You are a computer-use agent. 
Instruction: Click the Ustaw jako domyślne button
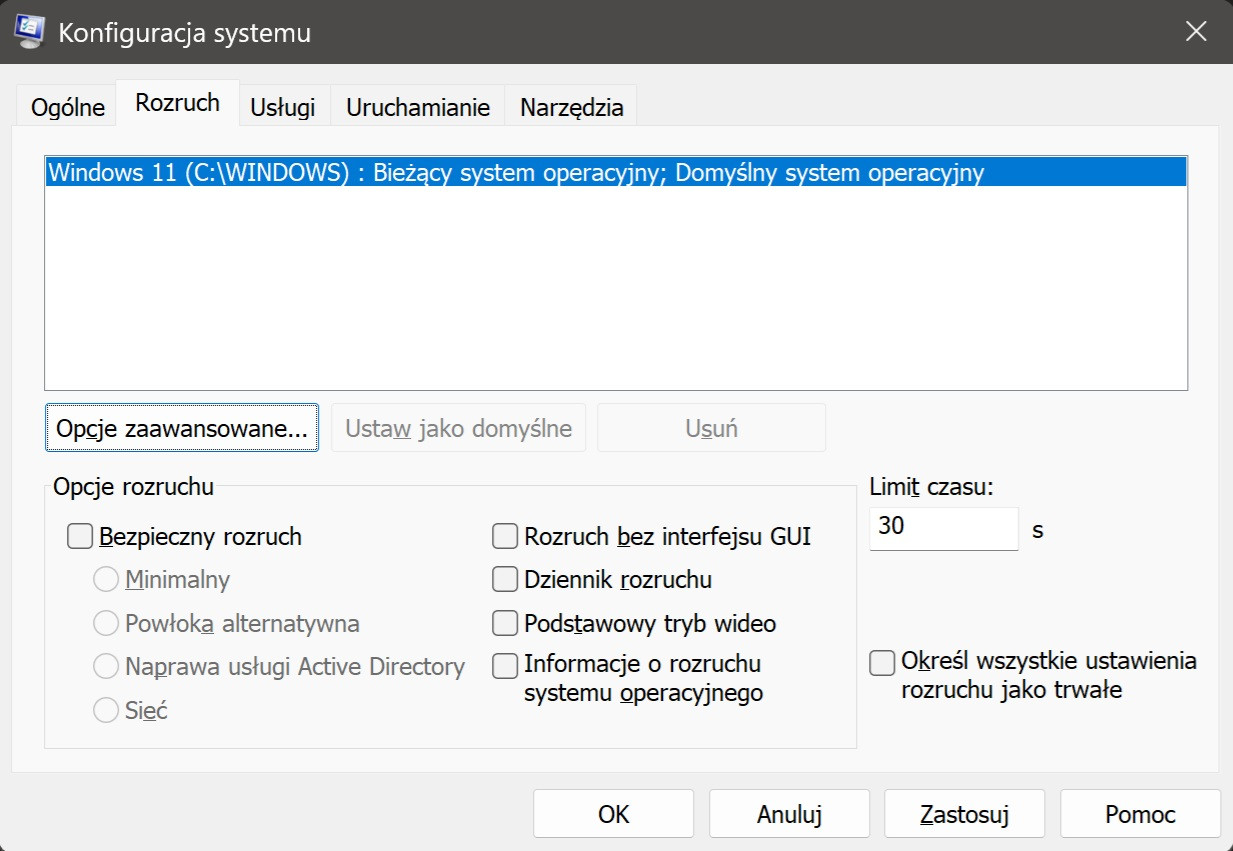tap(459, 429)
